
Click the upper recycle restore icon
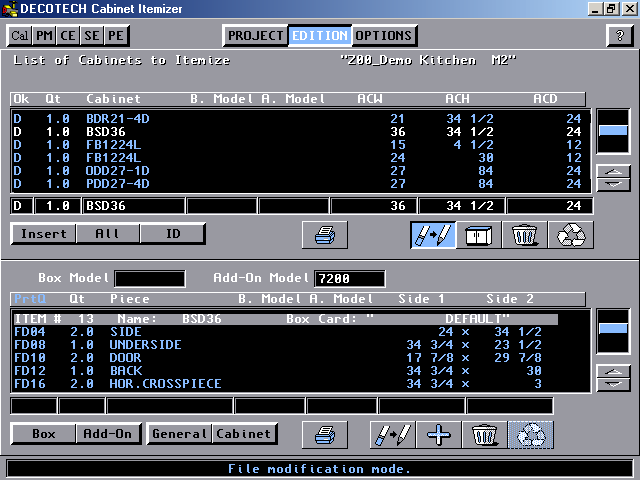[571, 235]
